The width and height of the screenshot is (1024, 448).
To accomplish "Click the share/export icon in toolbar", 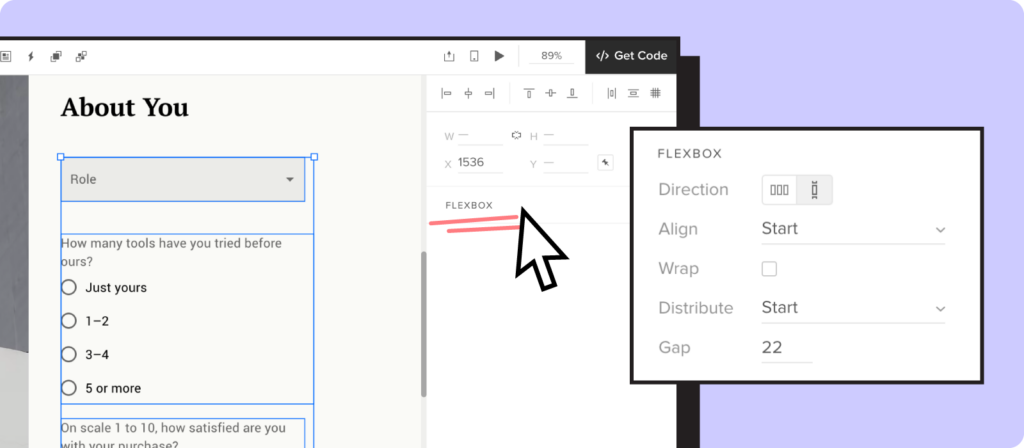I will [449, 56].
